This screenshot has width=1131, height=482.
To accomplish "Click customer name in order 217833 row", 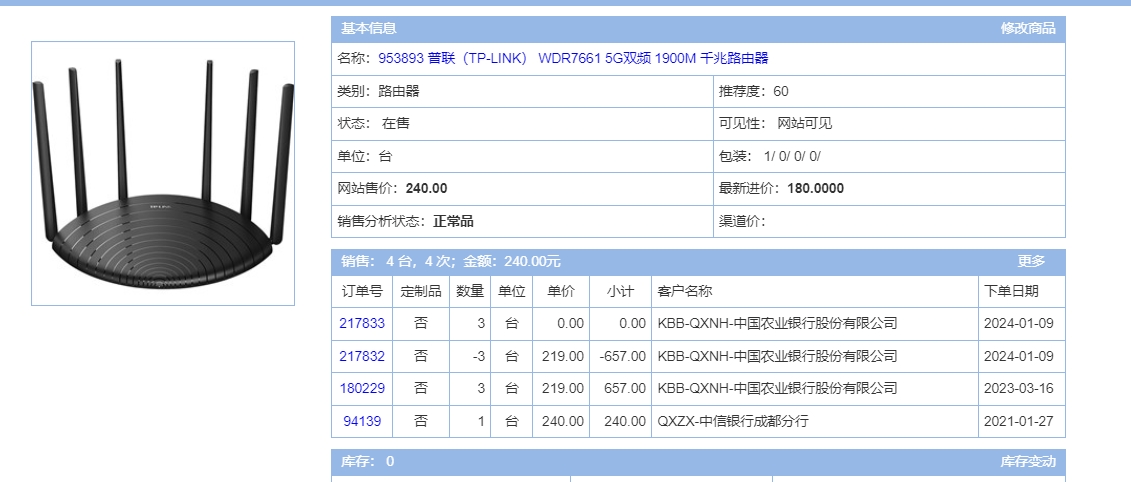I will tap(777, 323).
